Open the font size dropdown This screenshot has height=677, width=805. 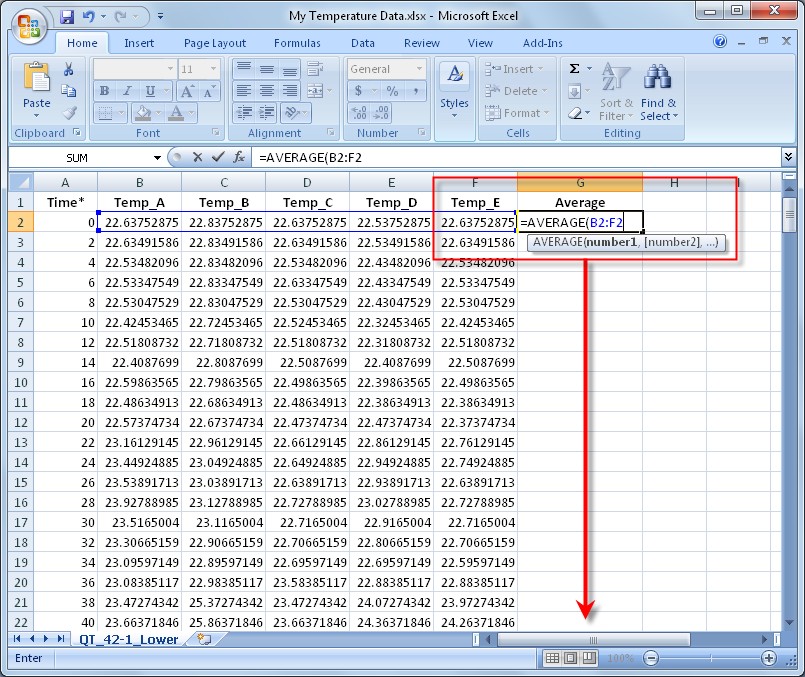pos(213,68)
